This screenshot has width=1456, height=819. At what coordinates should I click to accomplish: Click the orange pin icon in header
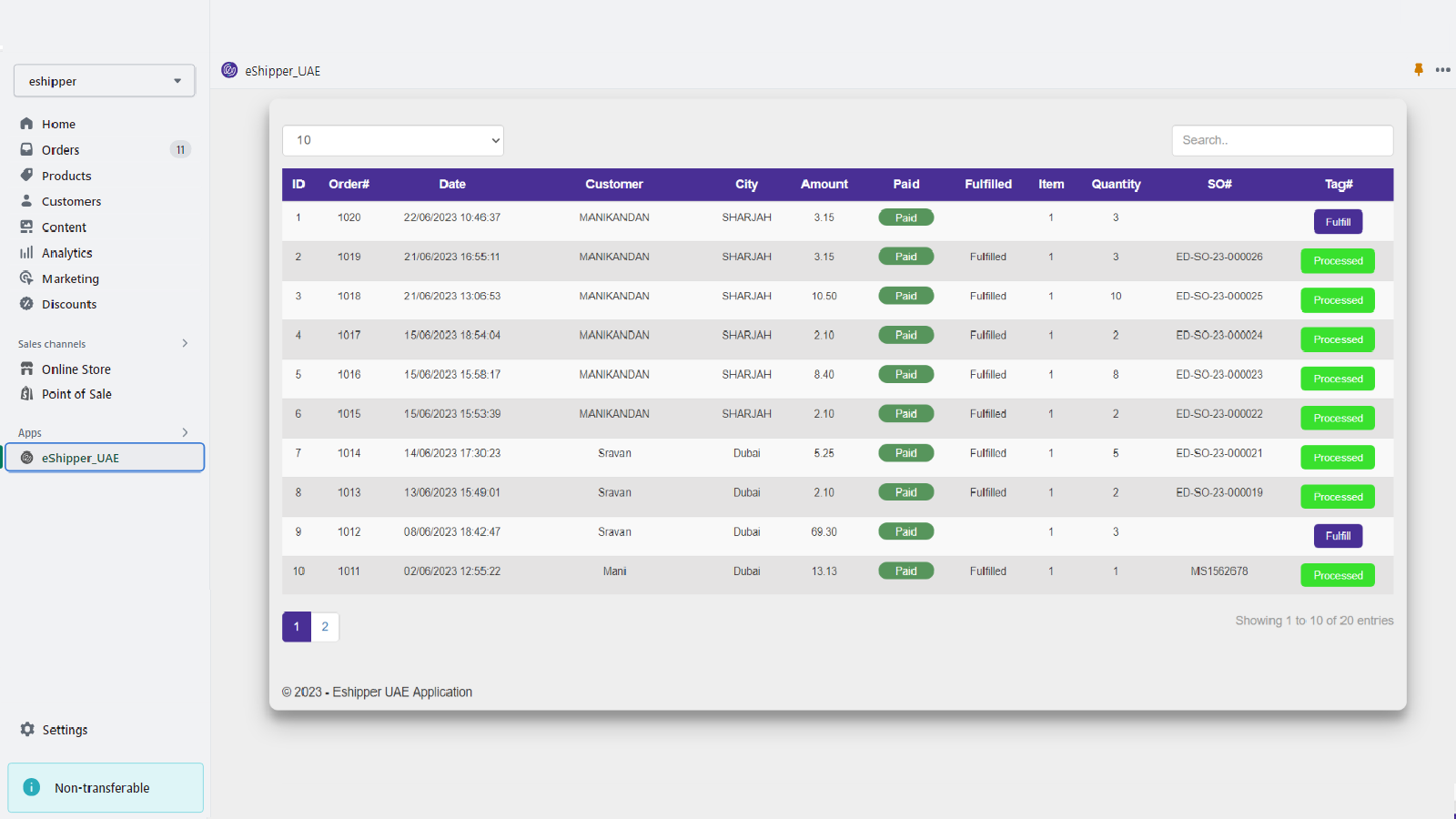pos(1418,69)
